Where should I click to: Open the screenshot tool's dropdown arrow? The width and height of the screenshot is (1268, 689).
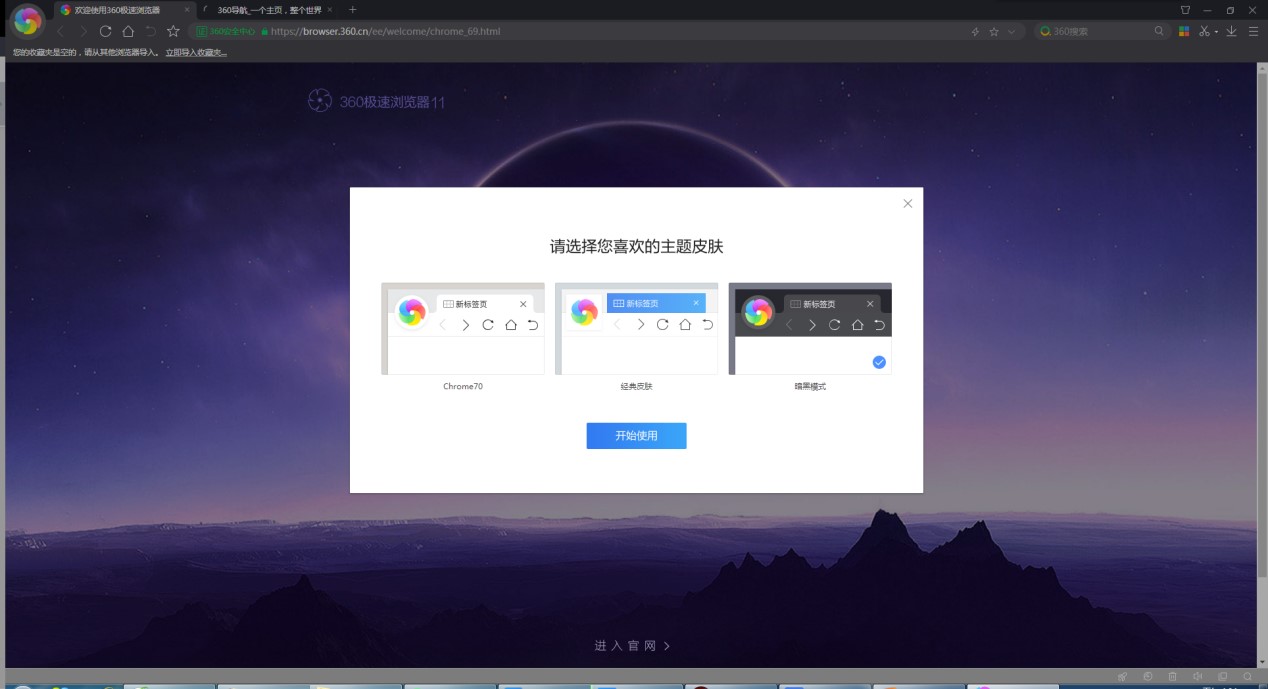1215,31
